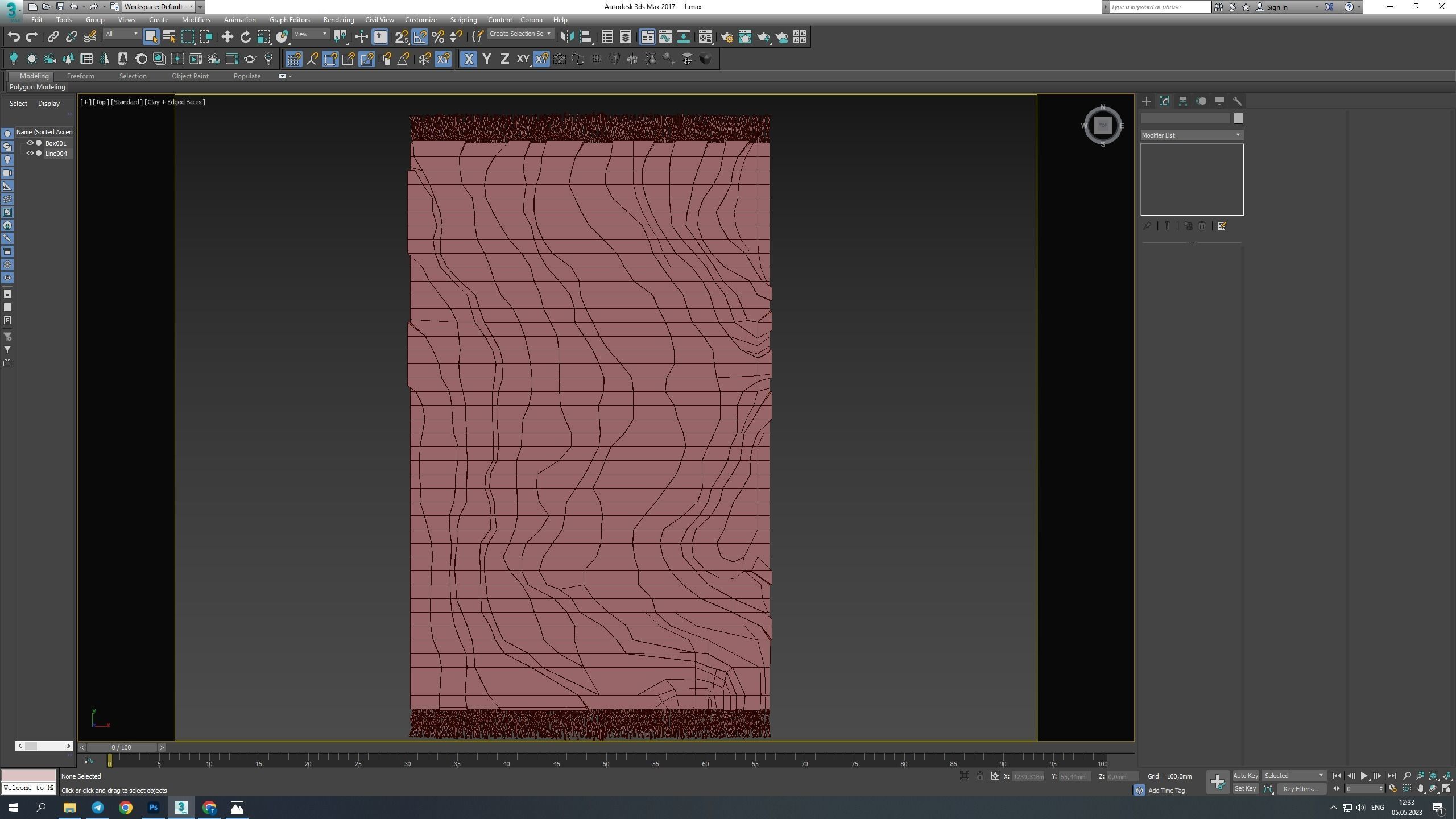This screenshot has width=1456, height=819.
Task: Open the Utilities command panel tab
Action: (1238, 101)
